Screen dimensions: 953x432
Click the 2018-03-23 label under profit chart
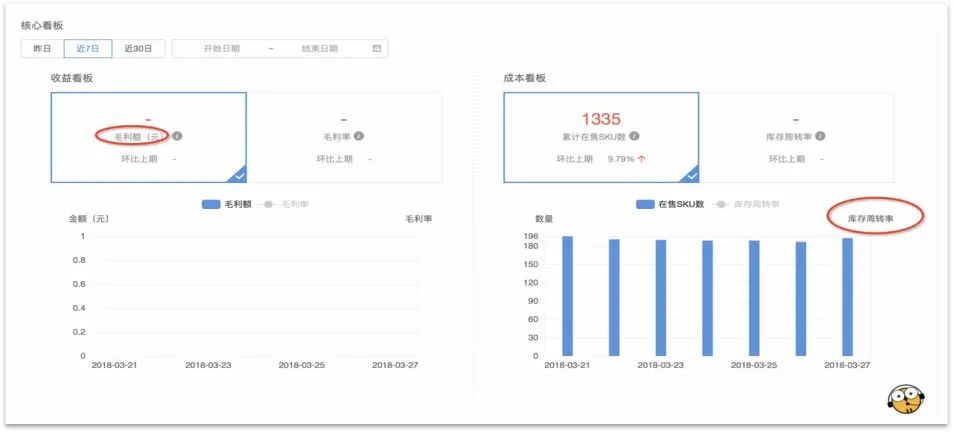pos(208,366)
